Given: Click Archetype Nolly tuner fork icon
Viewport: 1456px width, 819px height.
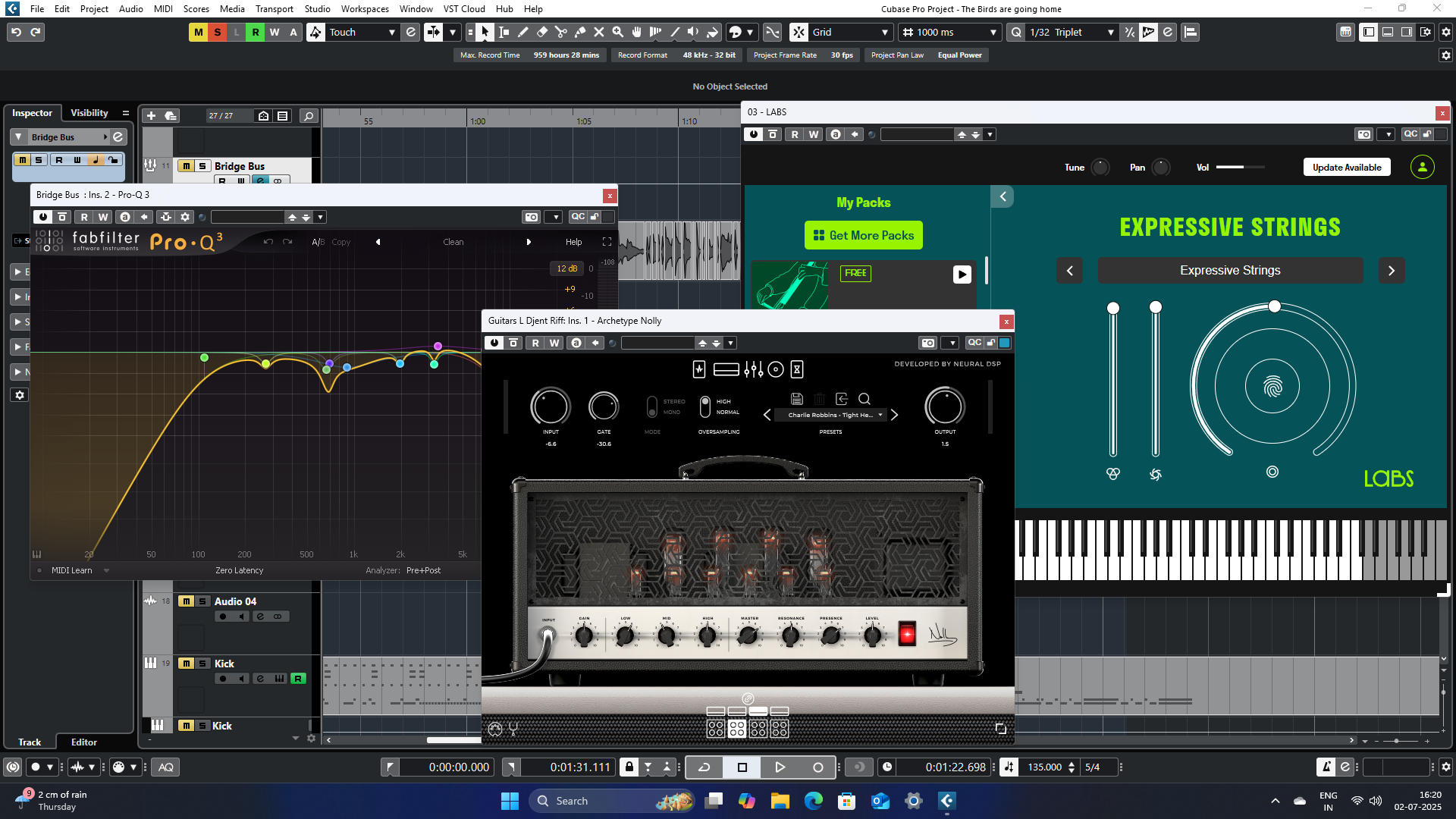Looking at the screenshot, I should [x=513, y=729].
